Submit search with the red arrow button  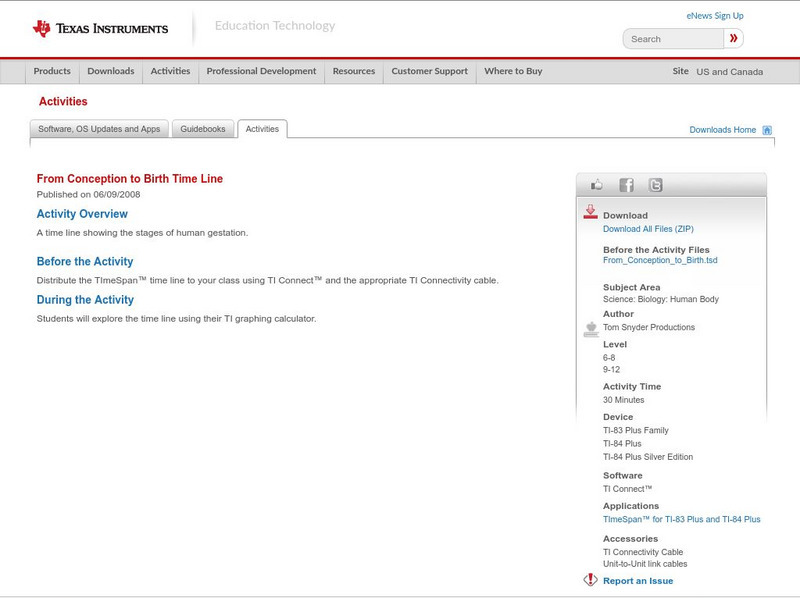pos(734,39)
